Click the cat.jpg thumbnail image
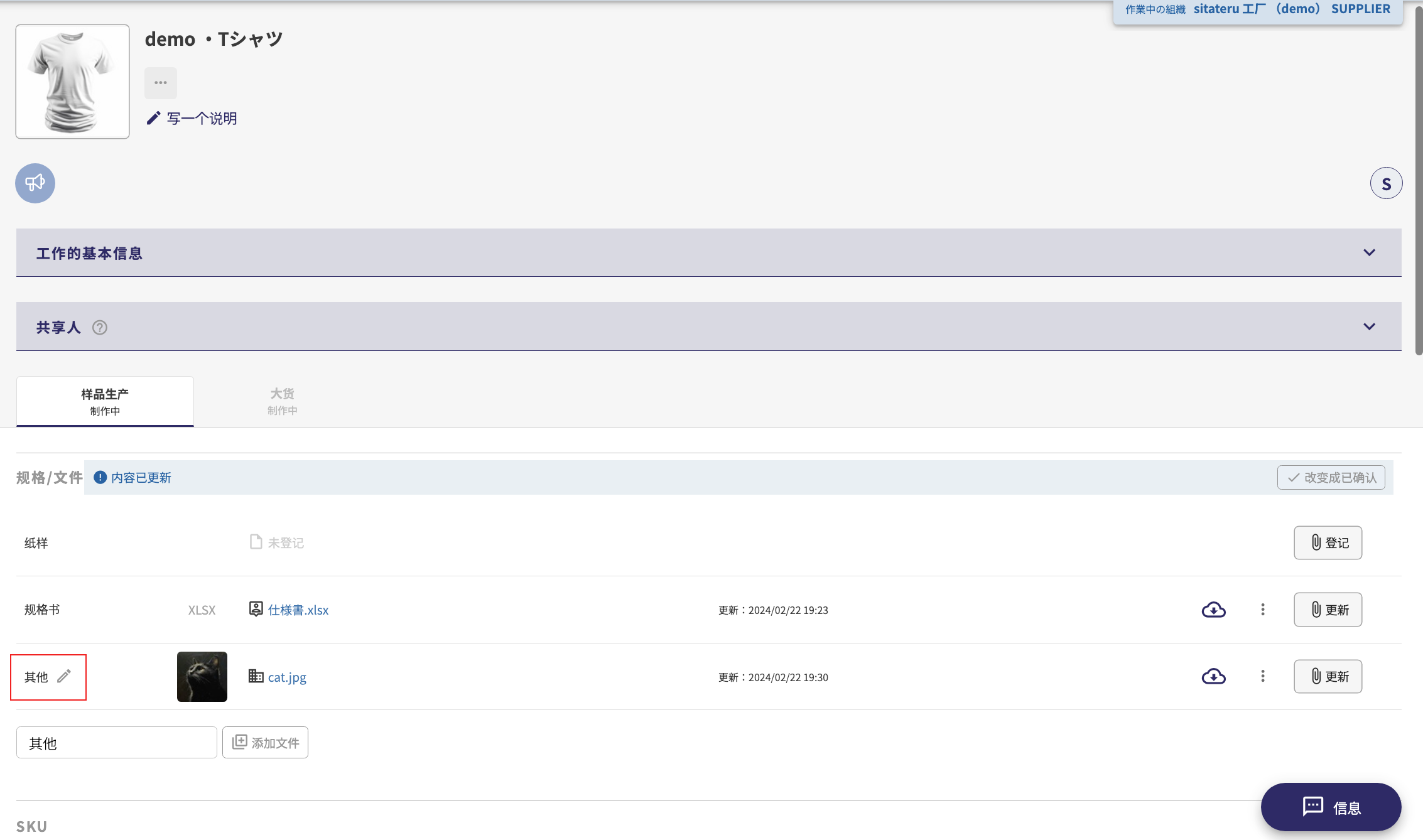Viewport: 1423px width, 840px height. [202, 676]
